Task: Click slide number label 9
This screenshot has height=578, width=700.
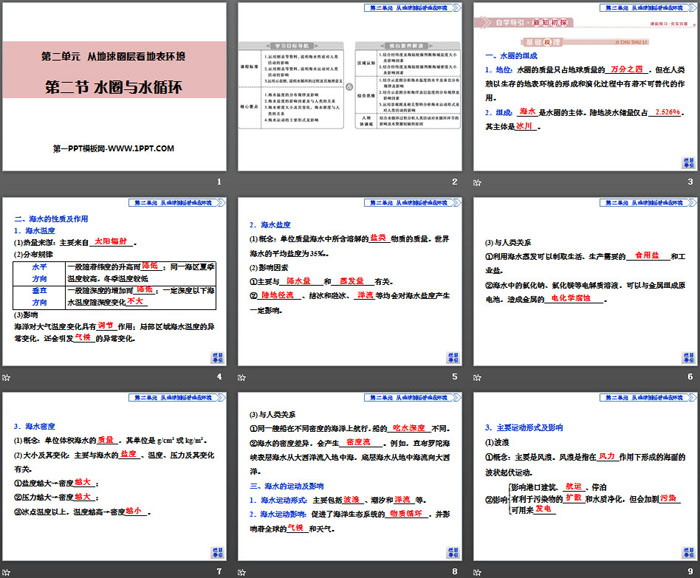Action: click(x=690, y=571)
